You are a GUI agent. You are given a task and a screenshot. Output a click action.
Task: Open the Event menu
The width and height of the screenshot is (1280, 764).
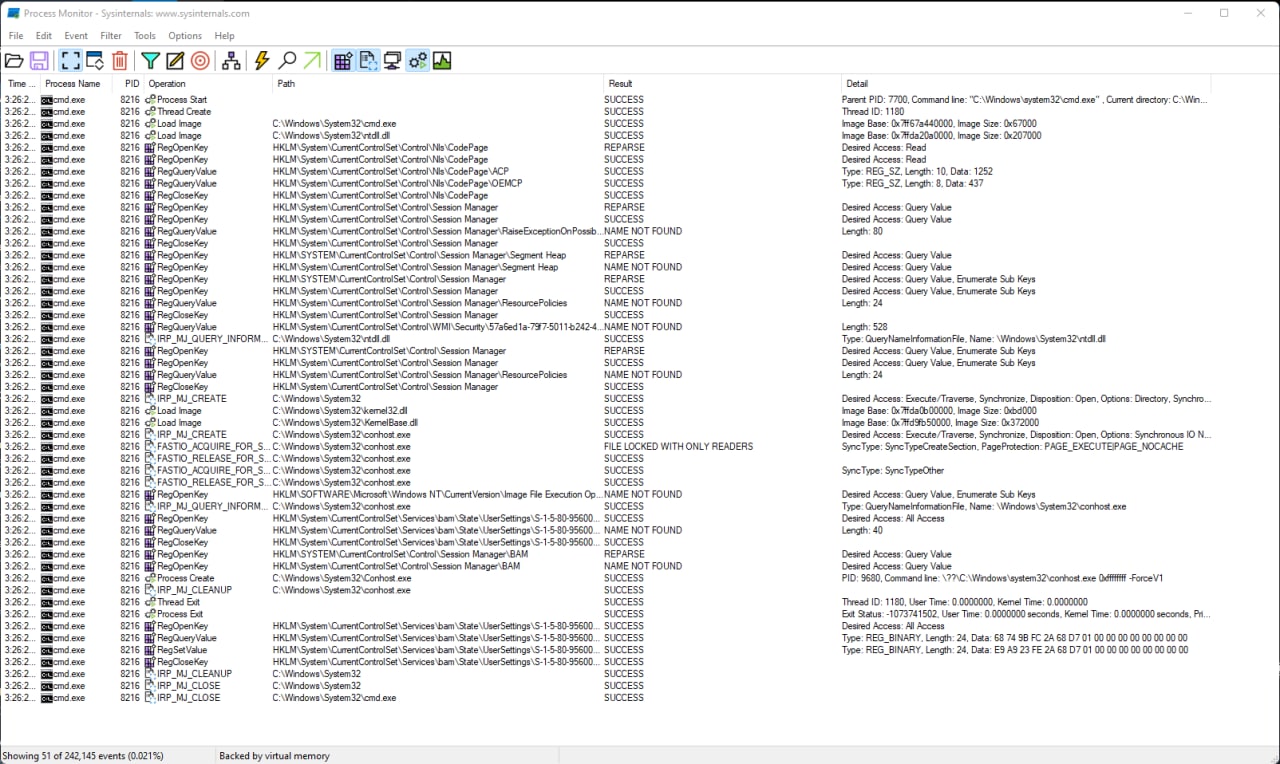[76, 36]
